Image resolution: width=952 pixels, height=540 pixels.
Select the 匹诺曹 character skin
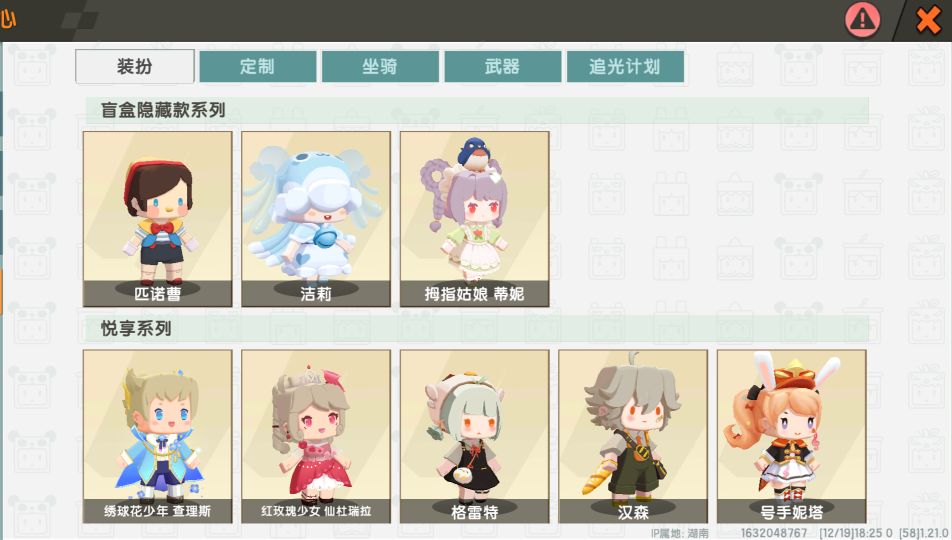click(158, 219)
